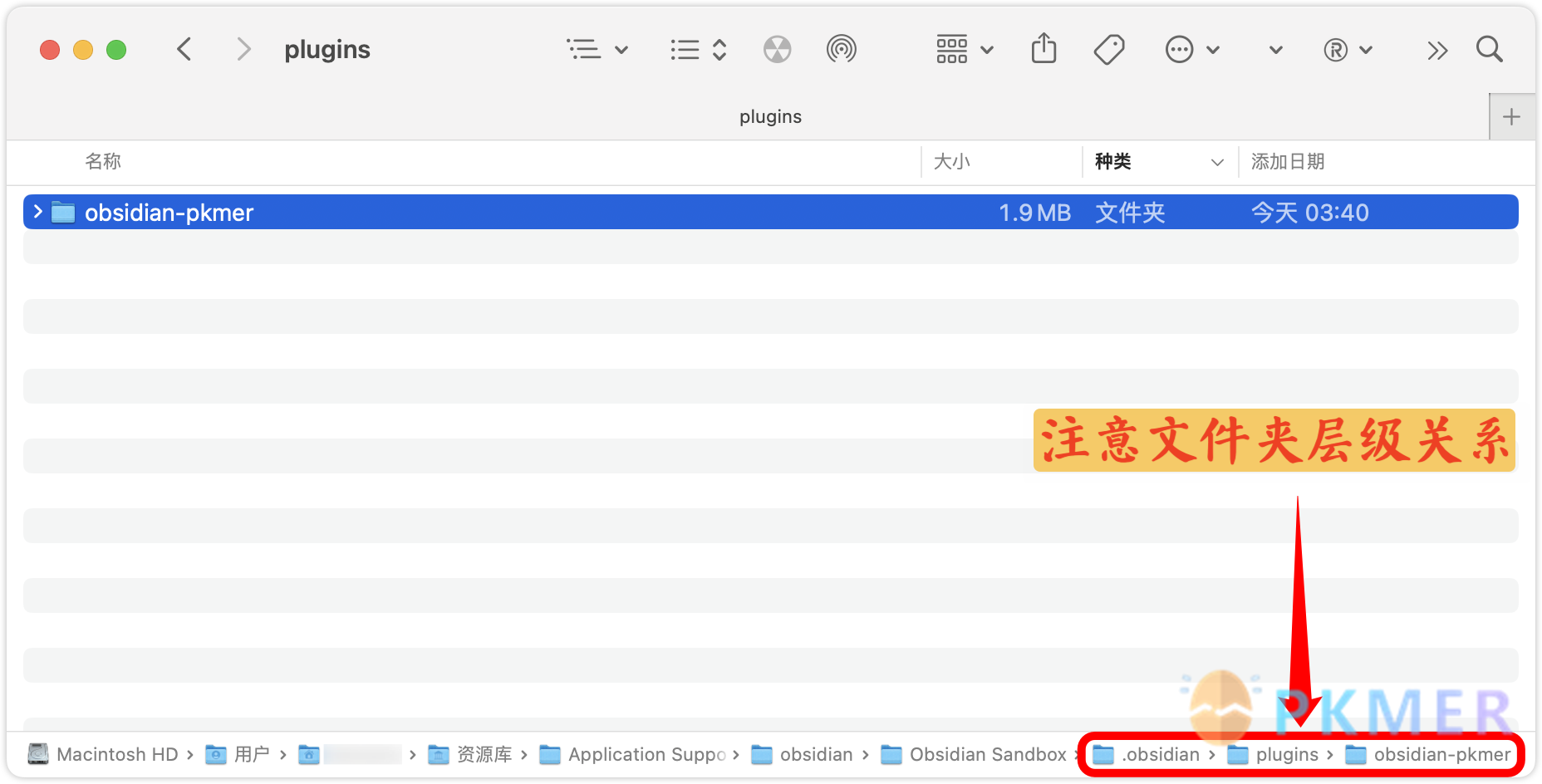Select obsidian-pkmer in the path bar
The width and height of the screenshot is (1542, 784).
click(1428, 754)
